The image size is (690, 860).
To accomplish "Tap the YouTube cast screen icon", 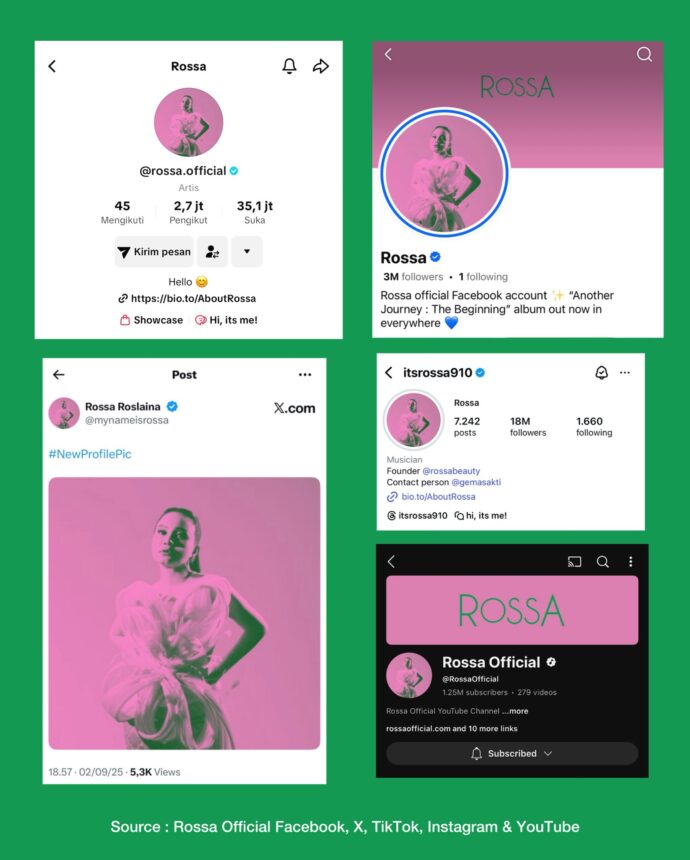I will 574,562.
